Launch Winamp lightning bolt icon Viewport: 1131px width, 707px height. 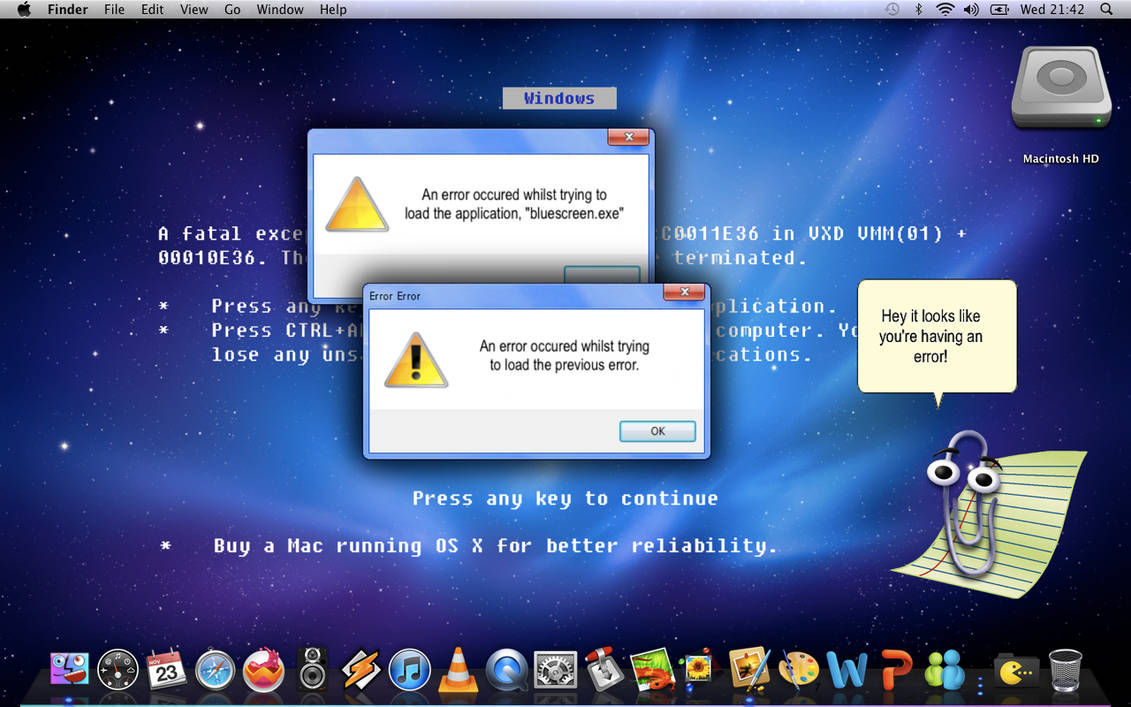[x=361, y=669]
